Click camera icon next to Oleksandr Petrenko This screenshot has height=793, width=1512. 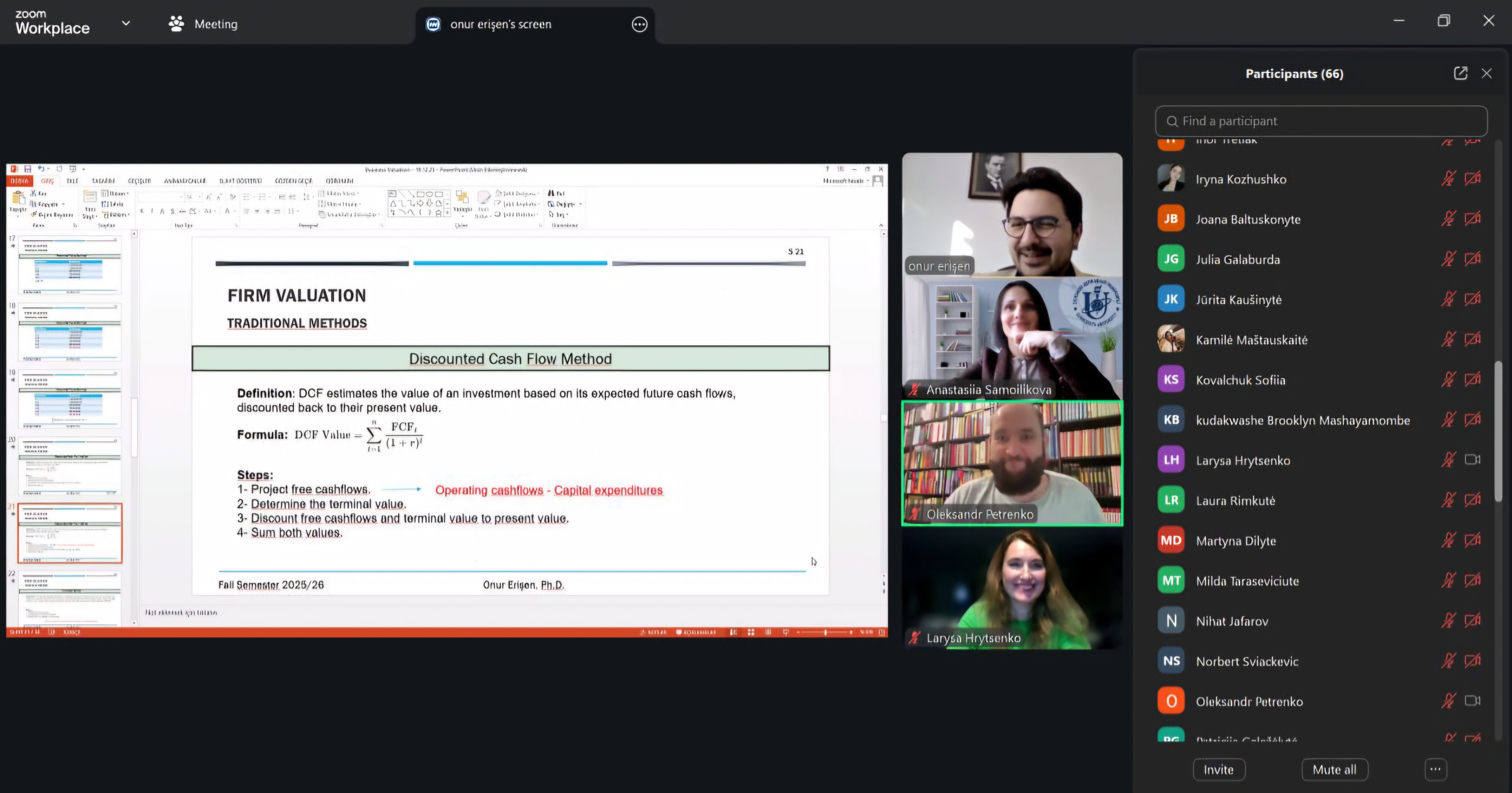(1472, 701)
